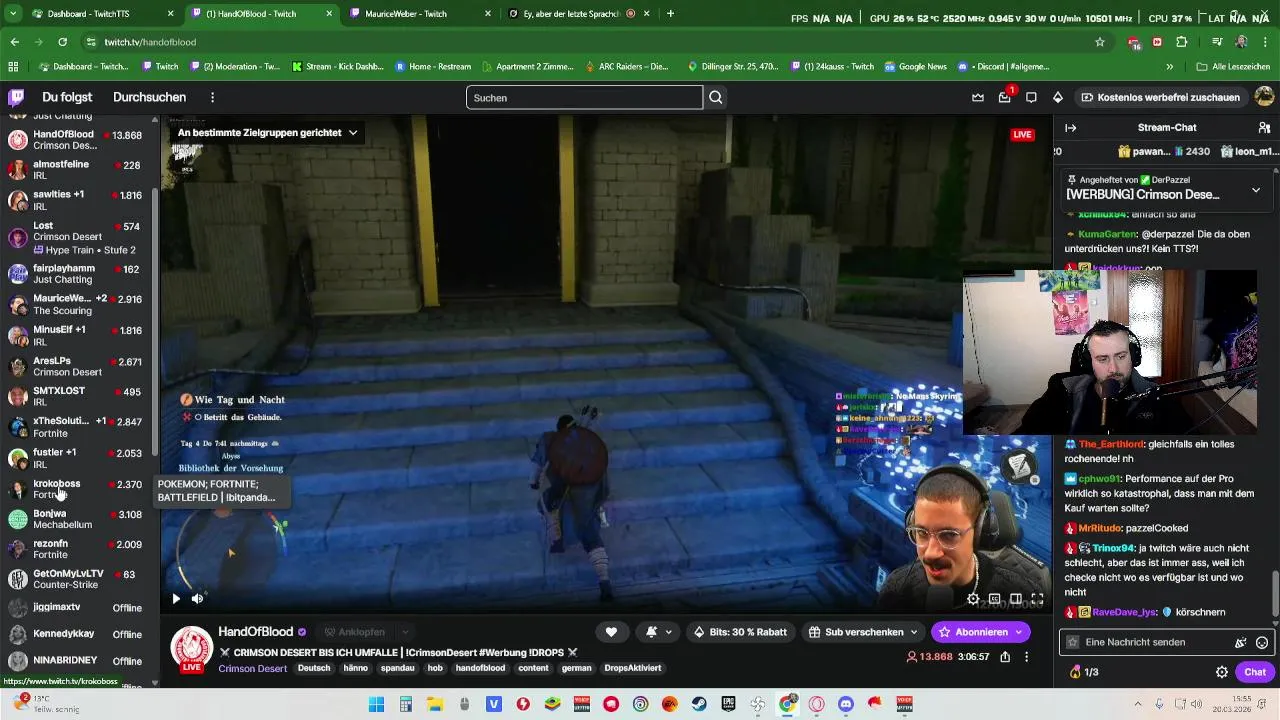Open the Epic Games taskbar icon
The width and height of the screenshot is (1280, 720).
coord(729,704)
